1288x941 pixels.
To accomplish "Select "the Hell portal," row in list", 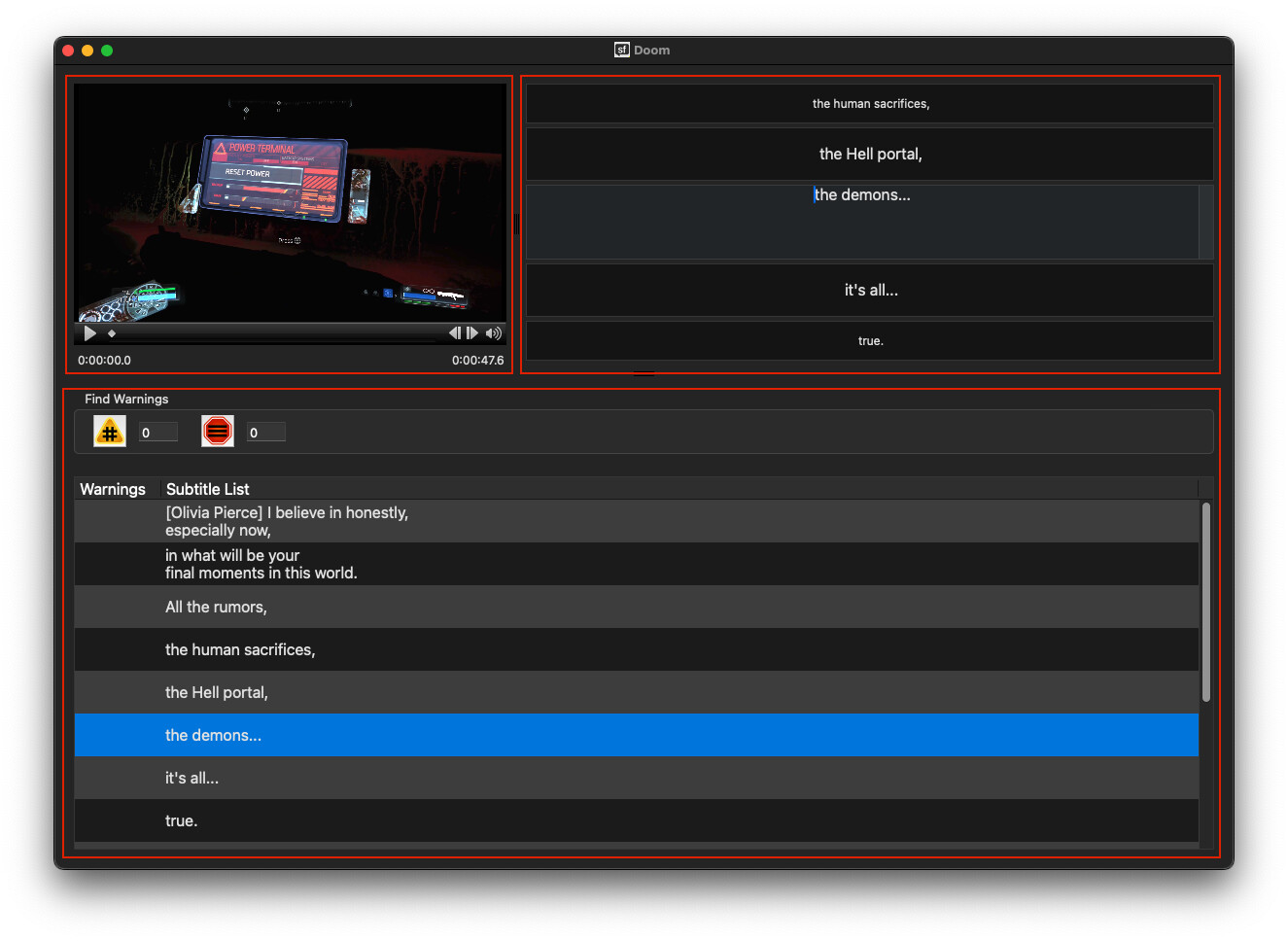I will 216,692.
